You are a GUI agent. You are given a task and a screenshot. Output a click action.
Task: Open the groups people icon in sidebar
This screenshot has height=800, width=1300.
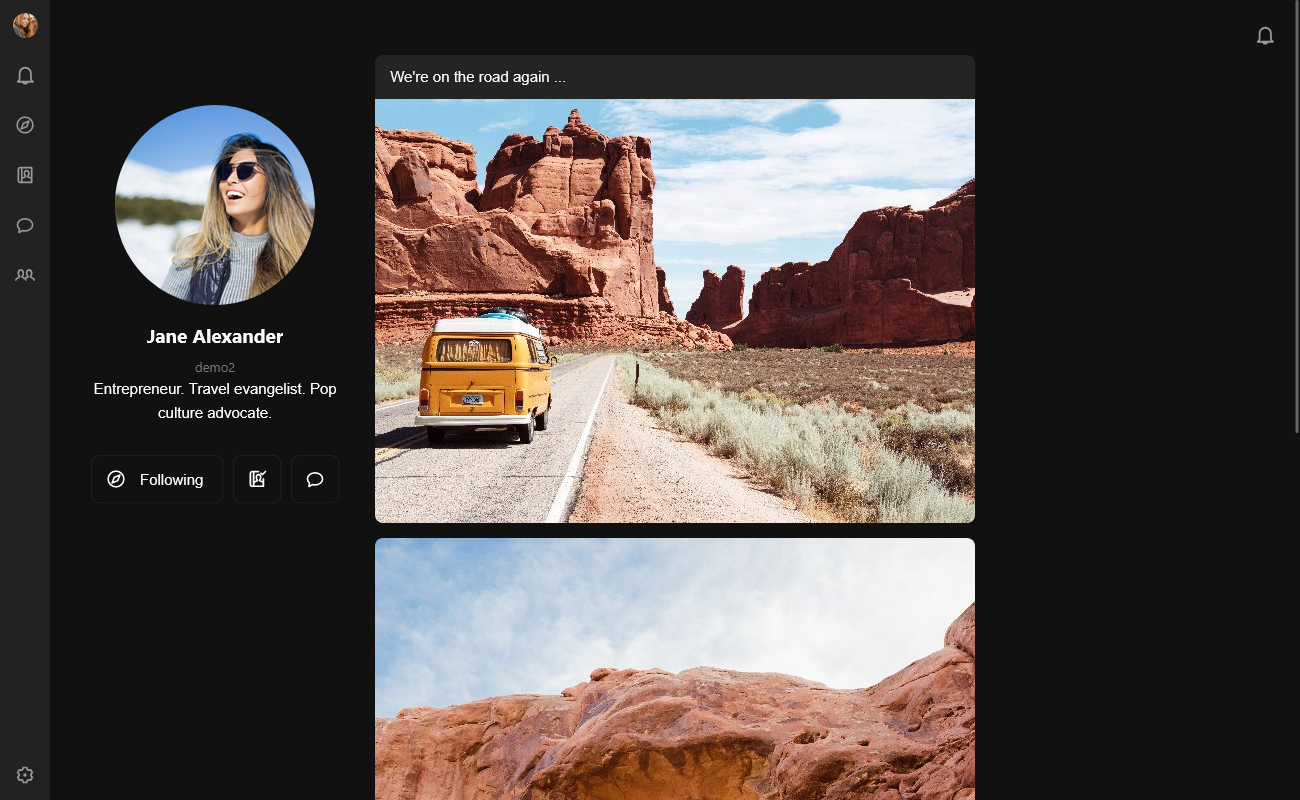click(x=25, y=275)
